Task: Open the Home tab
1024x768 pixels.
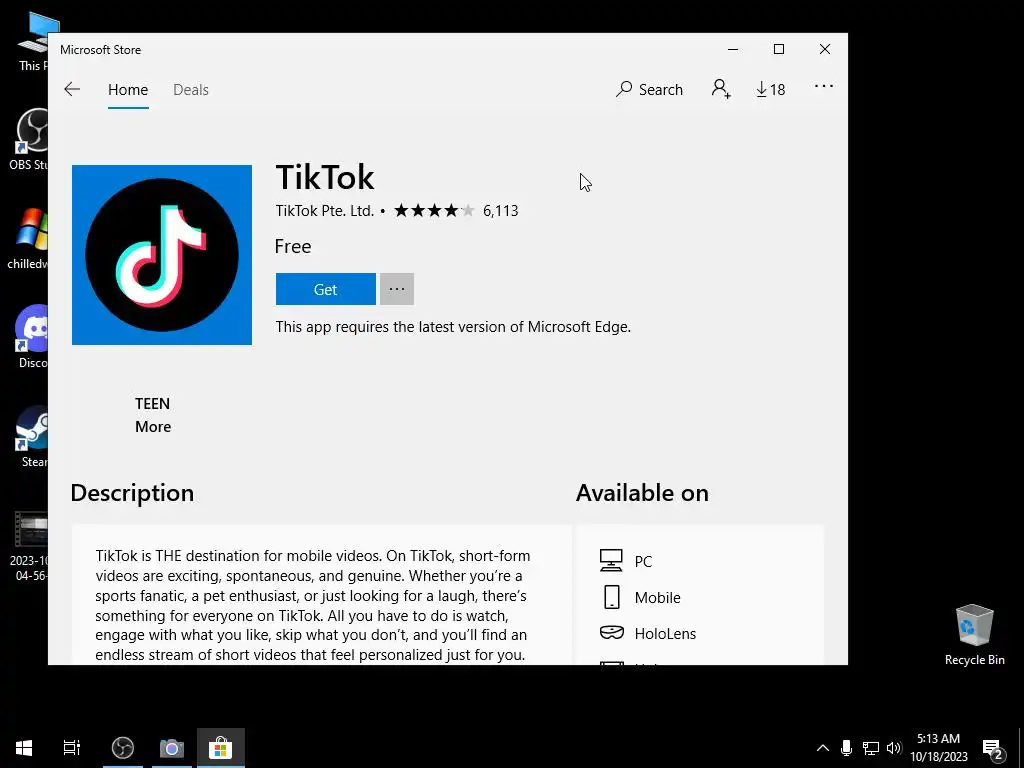Action: click(128, 89)
